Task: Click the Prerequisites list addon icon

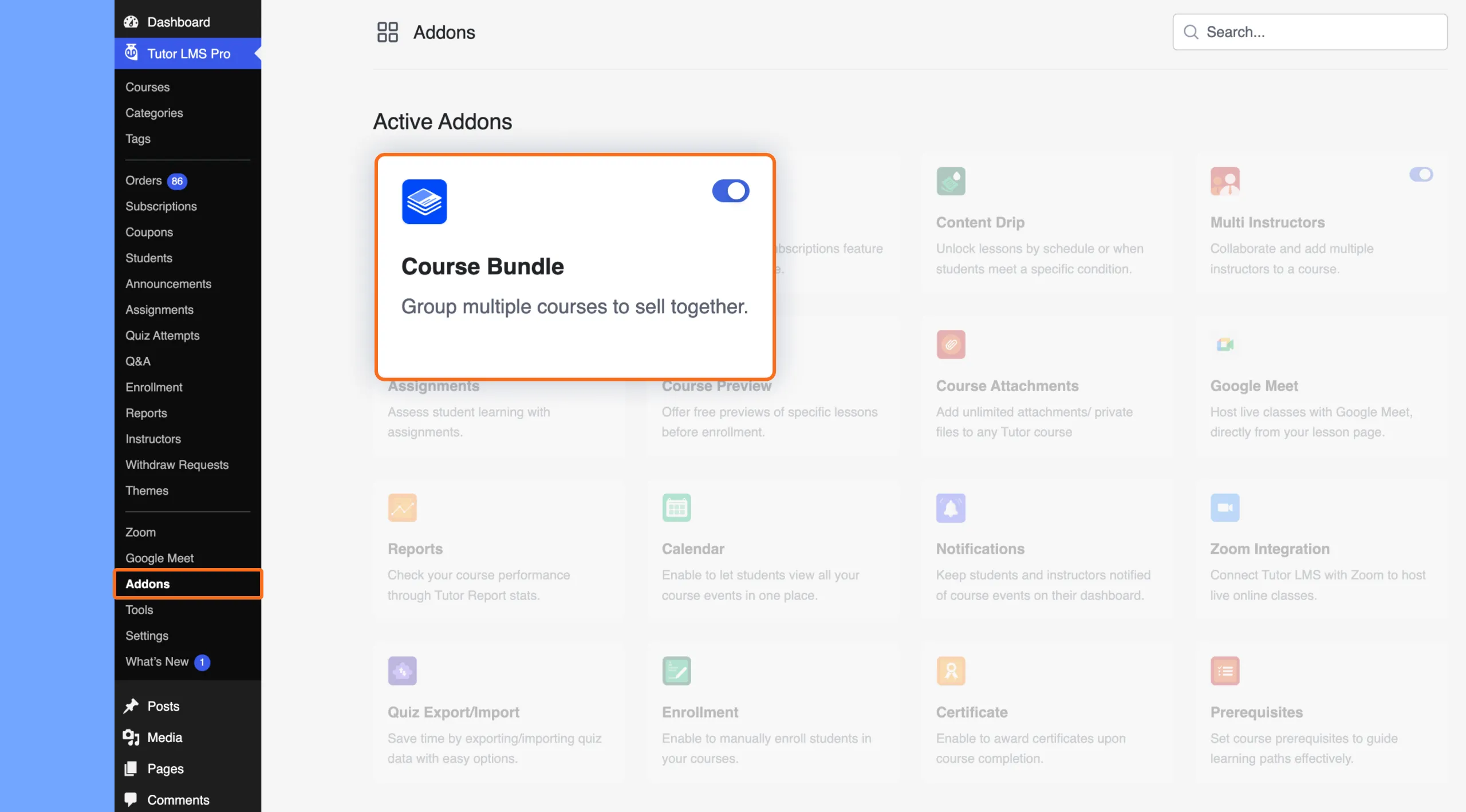Action: pos(1225,671)
